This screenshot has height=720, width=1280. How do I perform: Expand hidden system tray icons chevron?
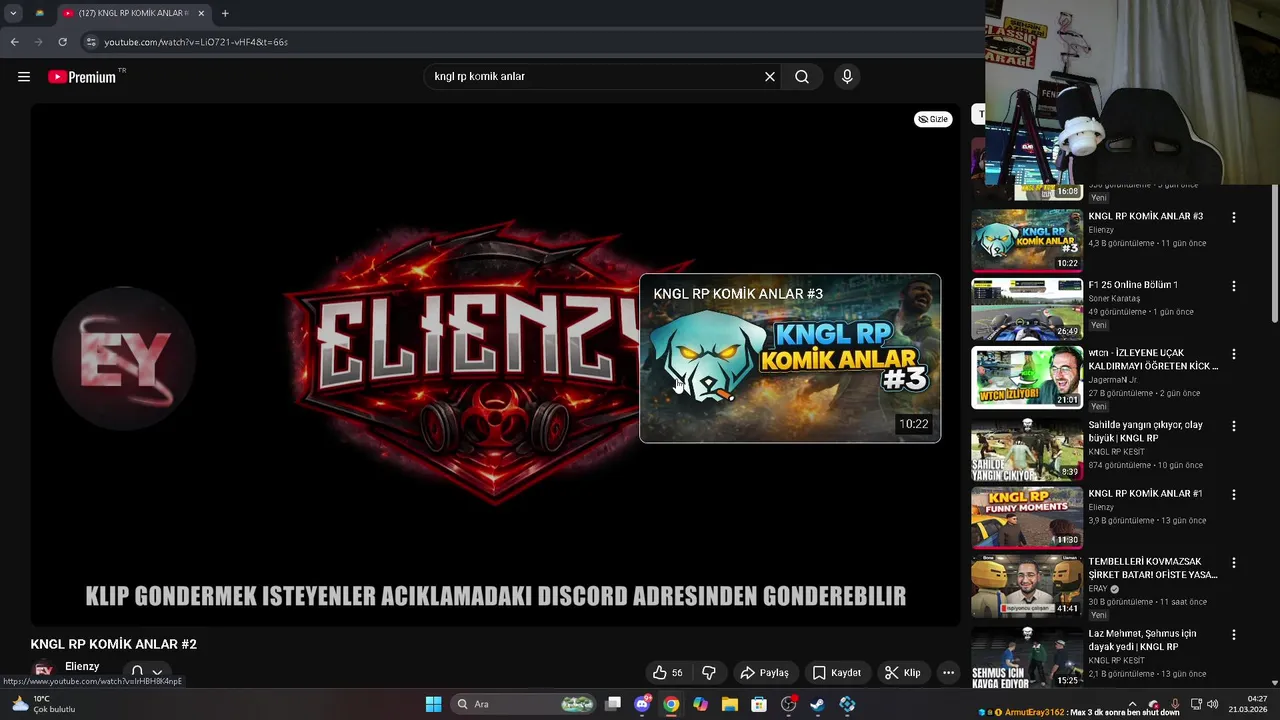point(1132,704)
